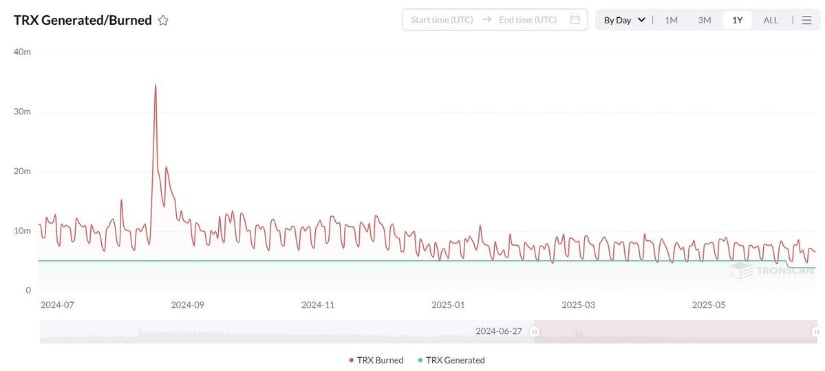Click the red TRX Burned legend dot
825x371 pixels.
pos(351,360)
